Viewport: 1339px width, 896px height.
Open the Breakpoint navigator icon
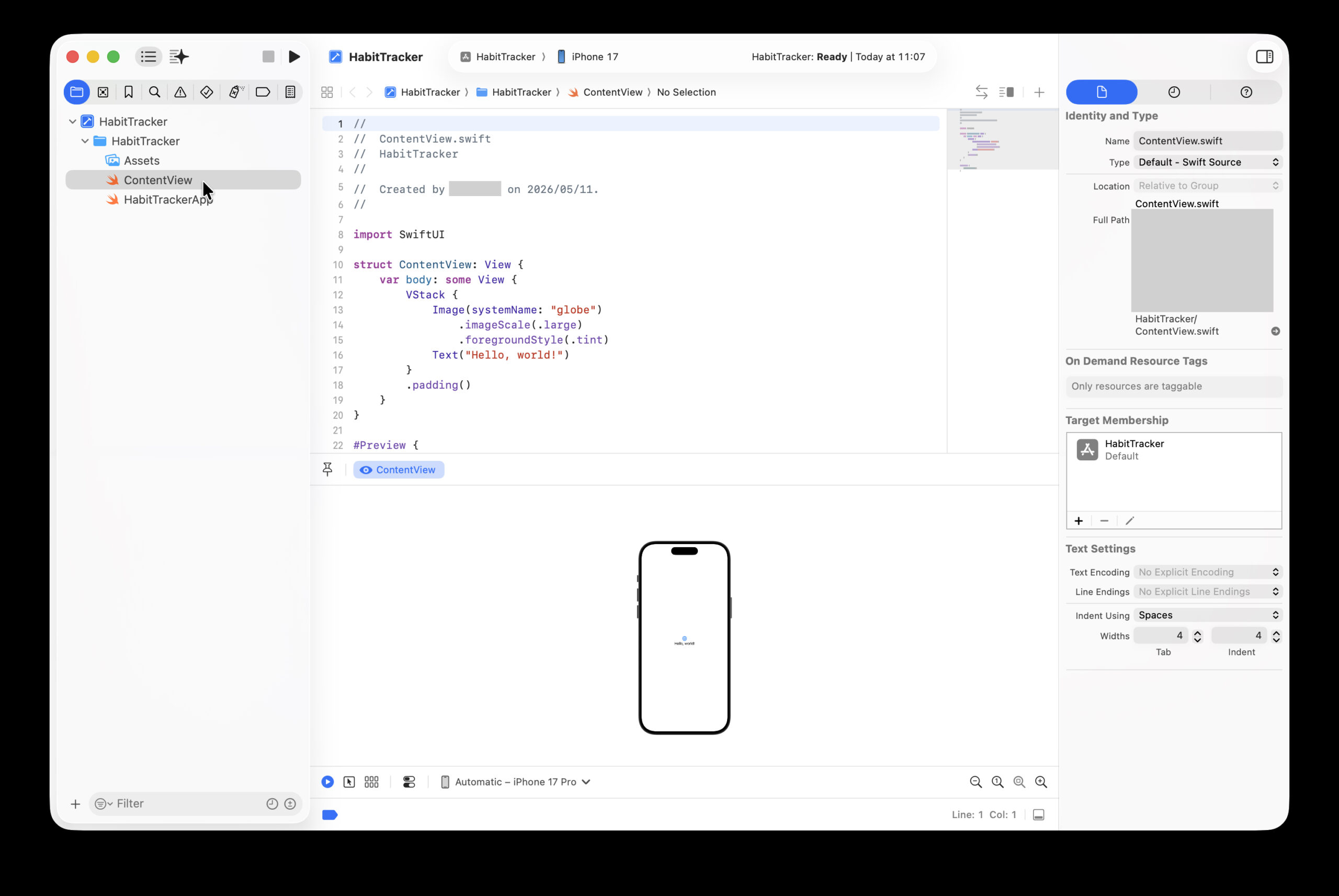[x=263, y=92]
